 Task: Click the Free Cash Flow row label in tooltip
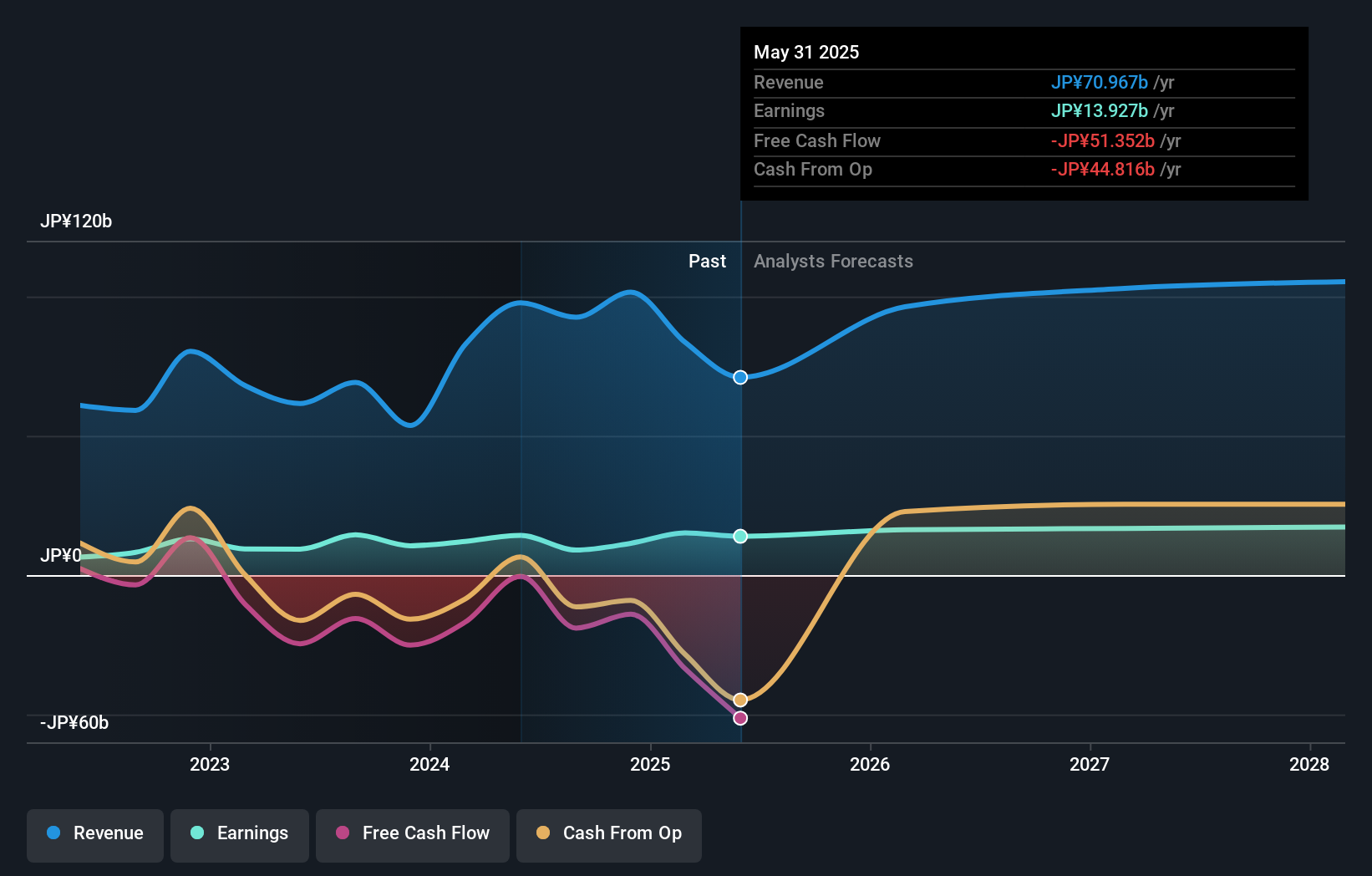817,140
